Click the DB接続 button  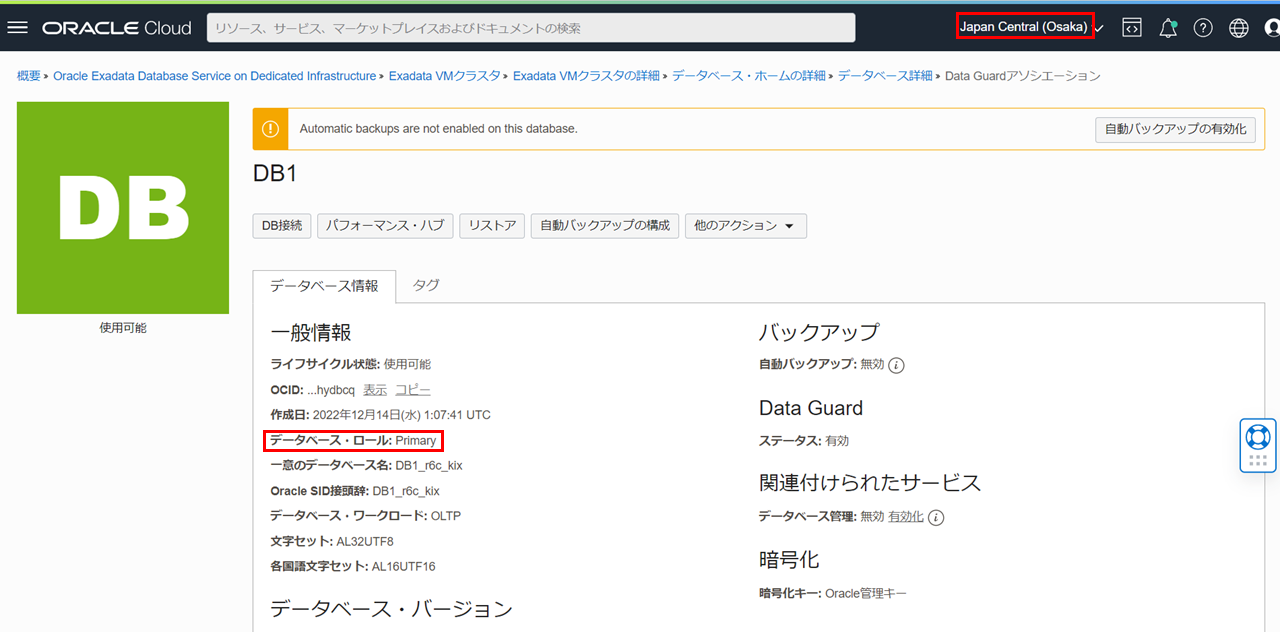(x=282, y=226)
